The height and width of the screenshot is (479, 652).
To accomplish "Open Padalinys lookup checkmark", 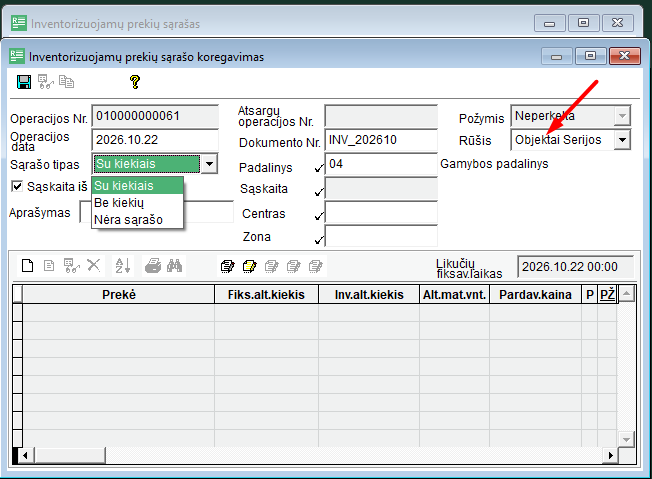I will coord(319,168).
